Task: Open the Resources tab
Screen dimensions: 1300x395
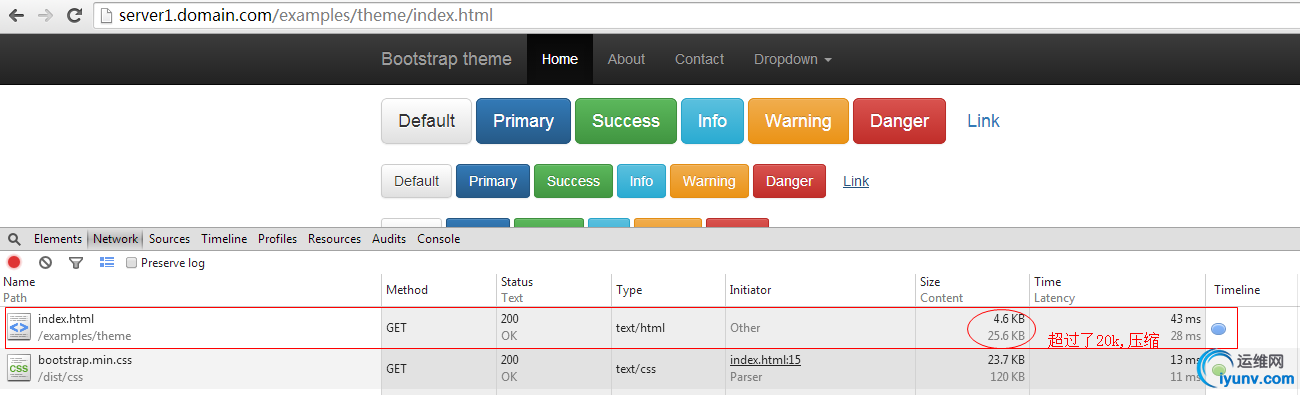Action: (x=334, y=239)
